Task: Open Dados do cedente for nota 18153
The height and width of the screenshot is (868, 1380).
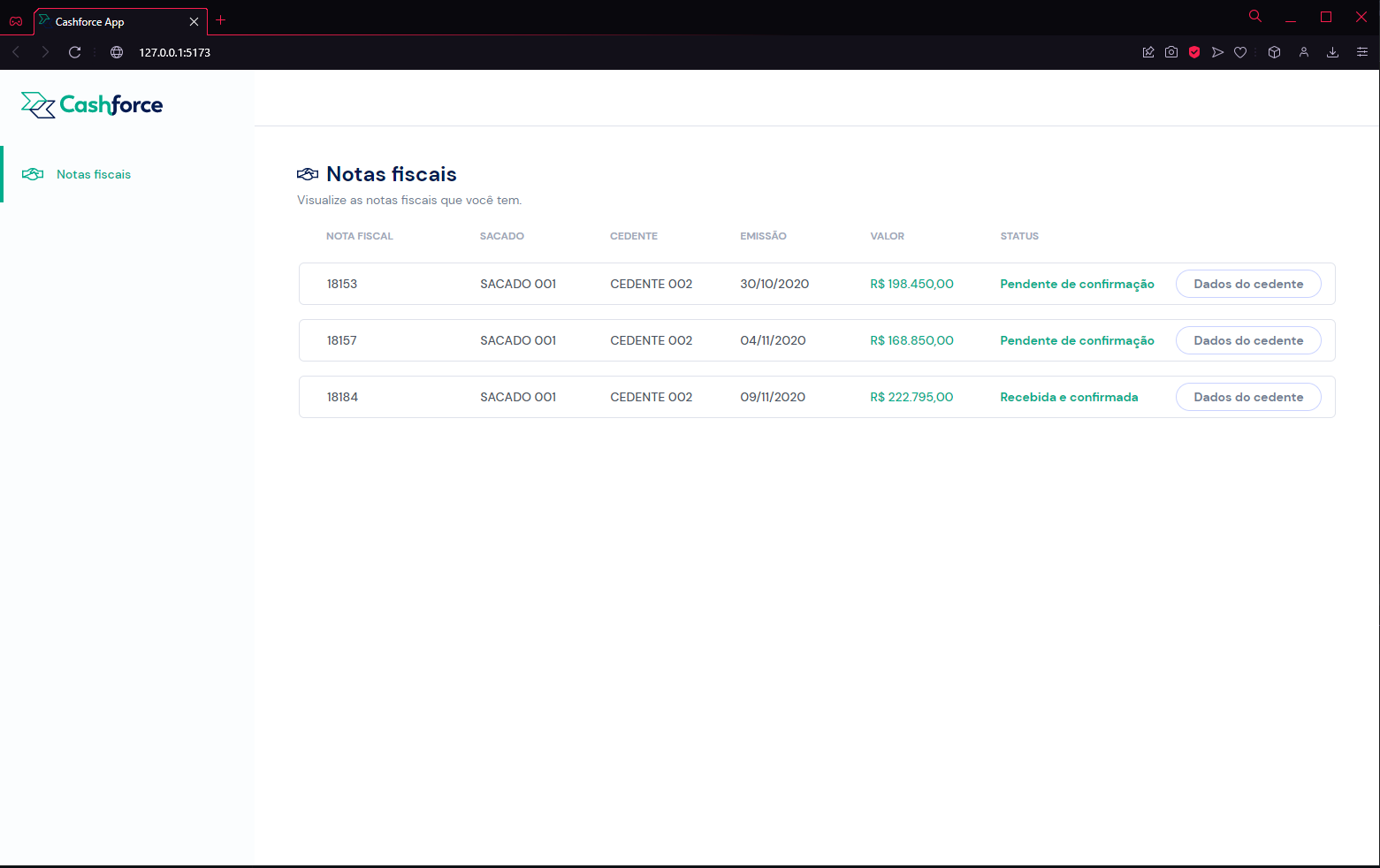Action: pyautogui.click(x=1248, y=284)
